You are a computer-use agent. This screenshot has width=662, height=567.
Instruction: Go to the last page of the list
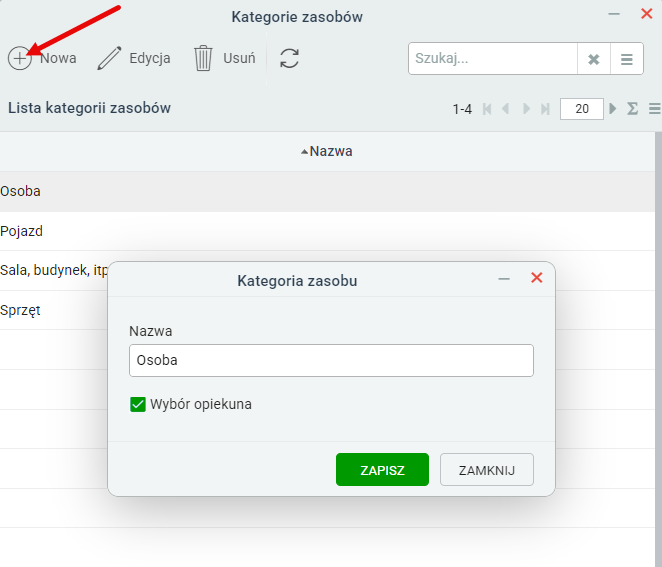[x=545, y=109]
